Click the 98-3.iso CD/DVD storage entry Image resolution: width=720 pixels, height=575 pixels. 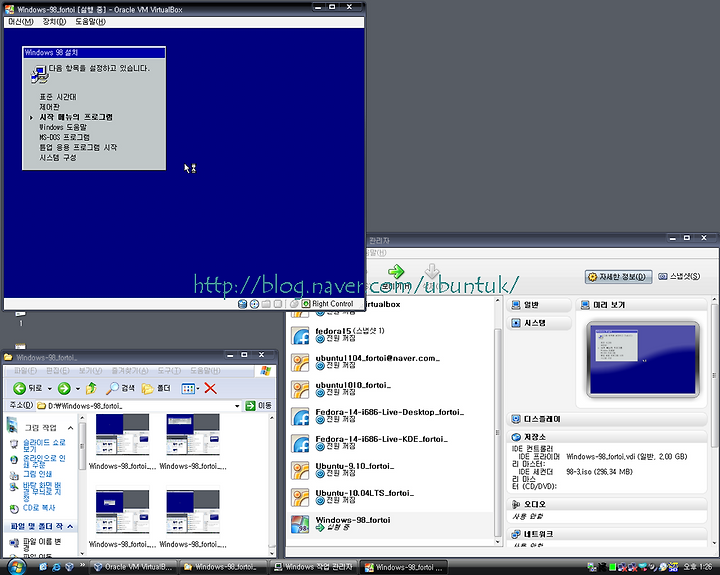coord(599,472)
